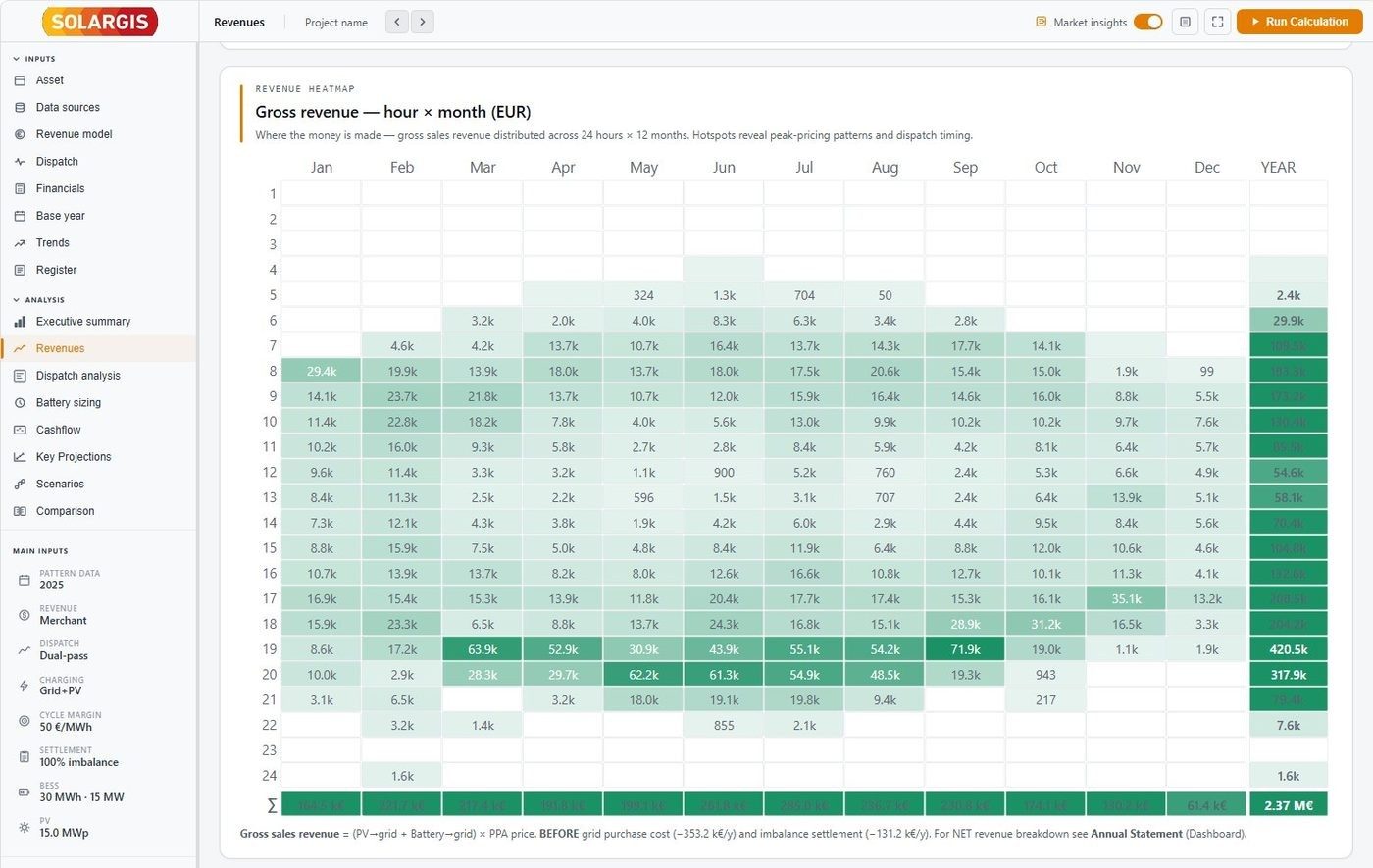
Task: Click the icon beside Dispatch Dual-pass
Action: click(x=25, y=650)
